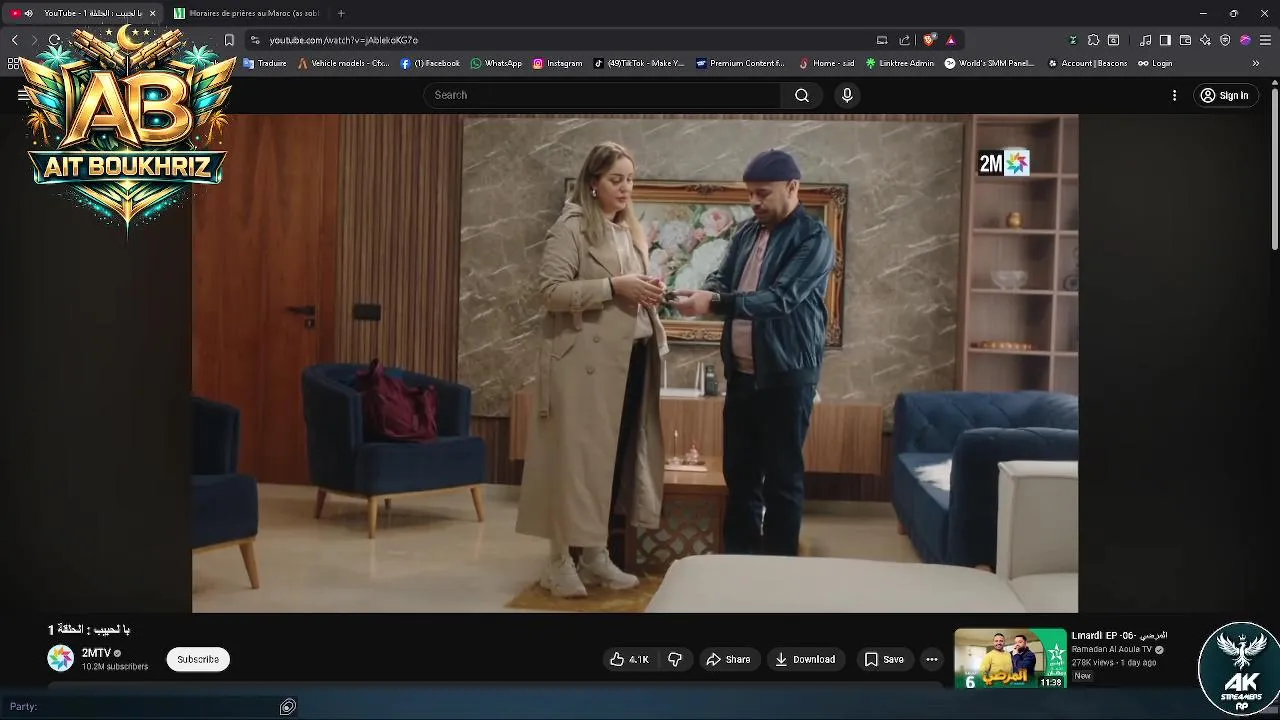Open World's SMM Panel bookmark
Viewport: 1280px width, 720px height.
(x=990, y=63)
